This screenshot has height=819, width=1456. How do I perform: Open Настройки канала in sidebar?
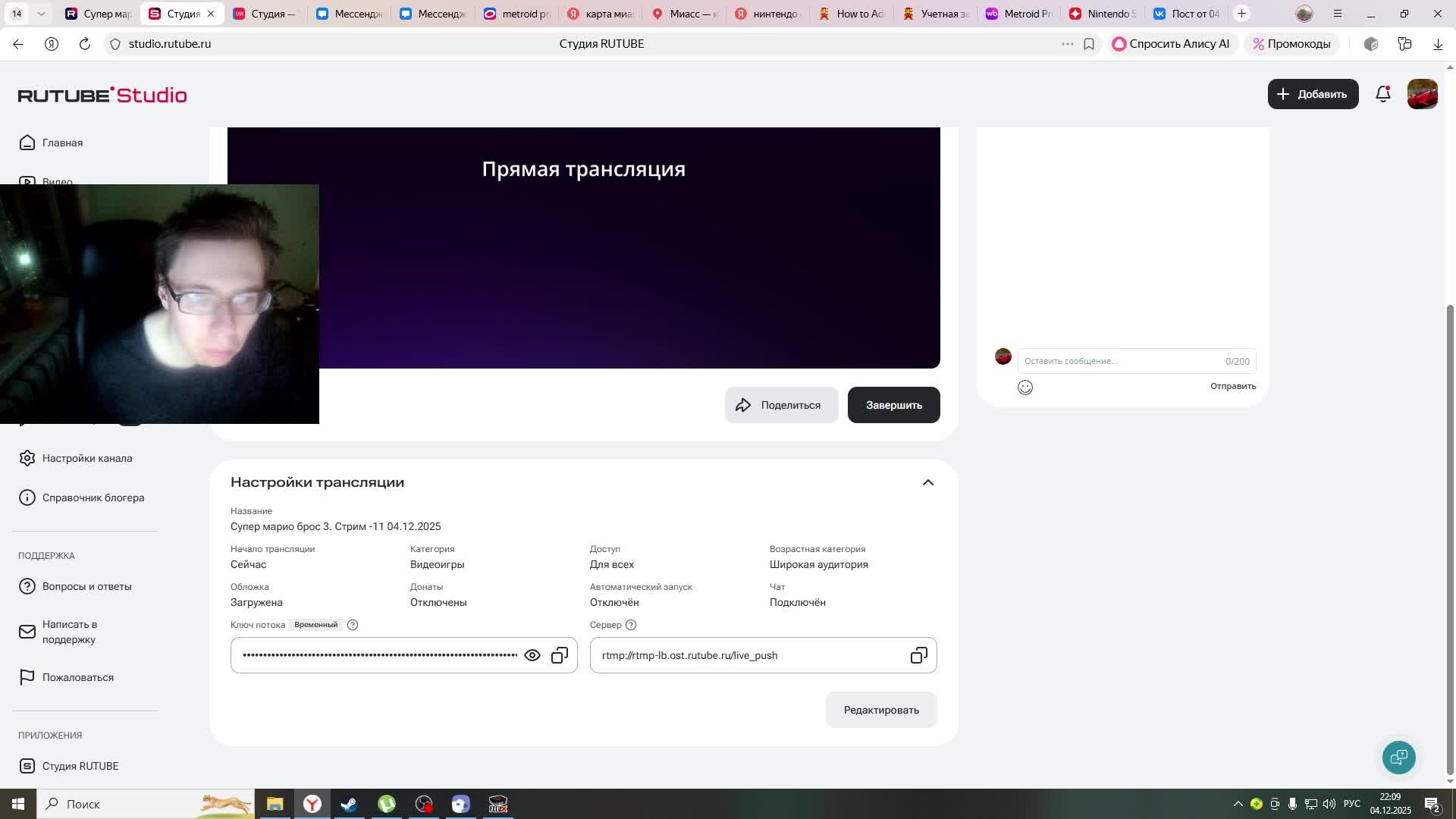[x=87, y=458]
